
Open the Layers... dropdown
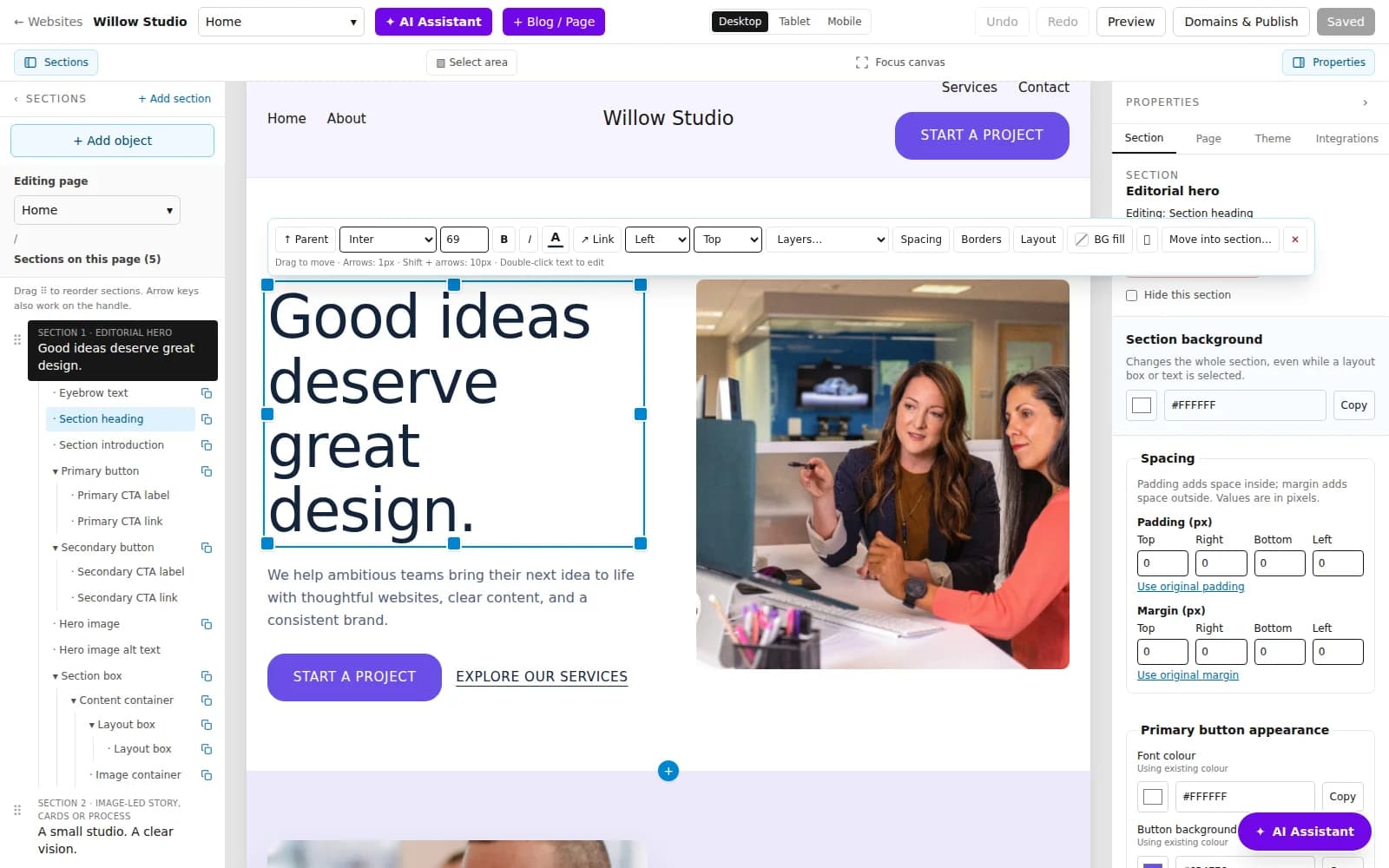click(x=827, y=240)
